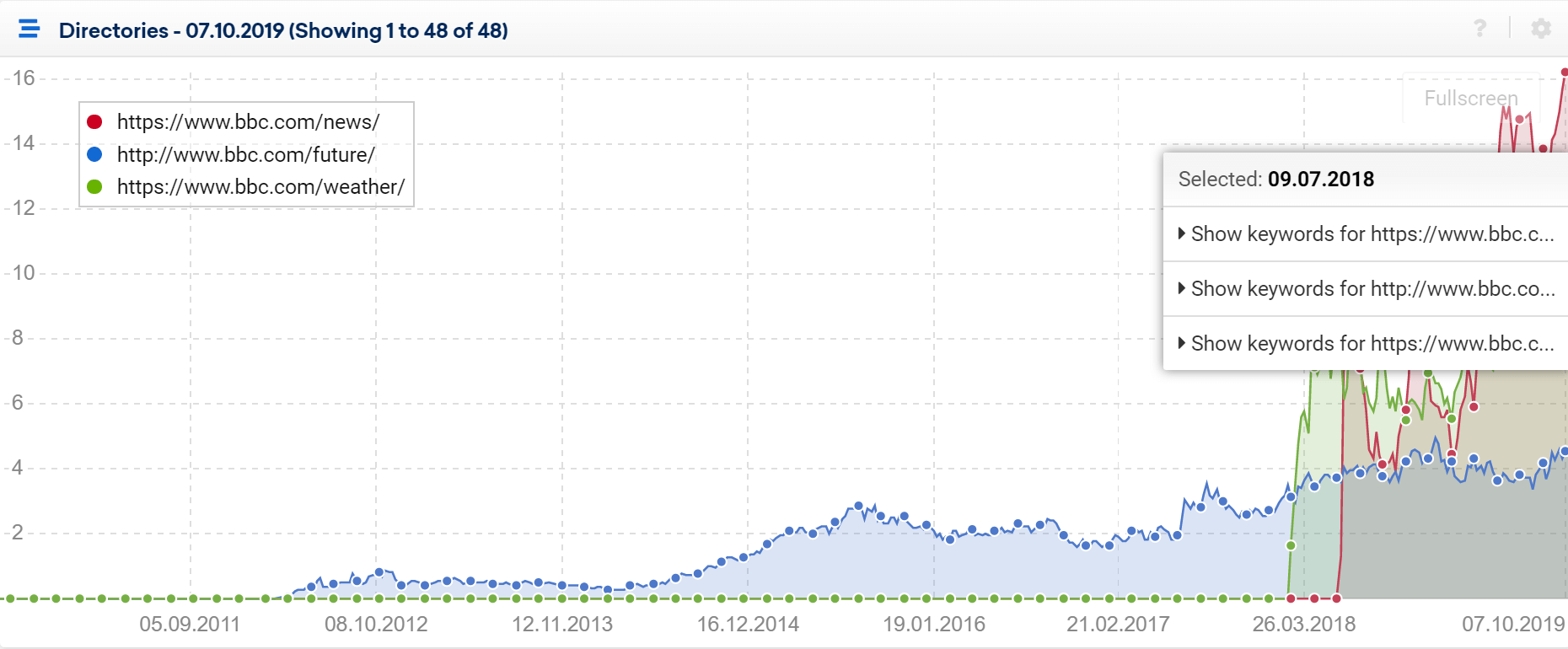Click the 26.03.2018 x-axis date label
This screenshot has width=1568, height=649.
click(x=1304, y=625)
